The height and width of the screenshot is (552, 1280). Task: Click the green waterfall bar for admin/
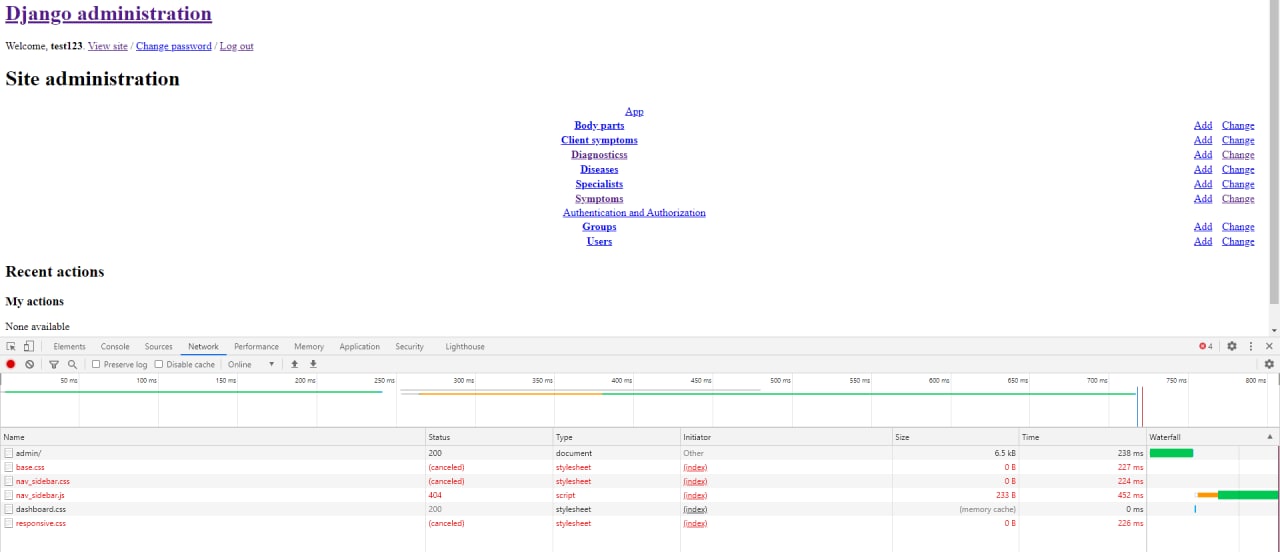1171,453
